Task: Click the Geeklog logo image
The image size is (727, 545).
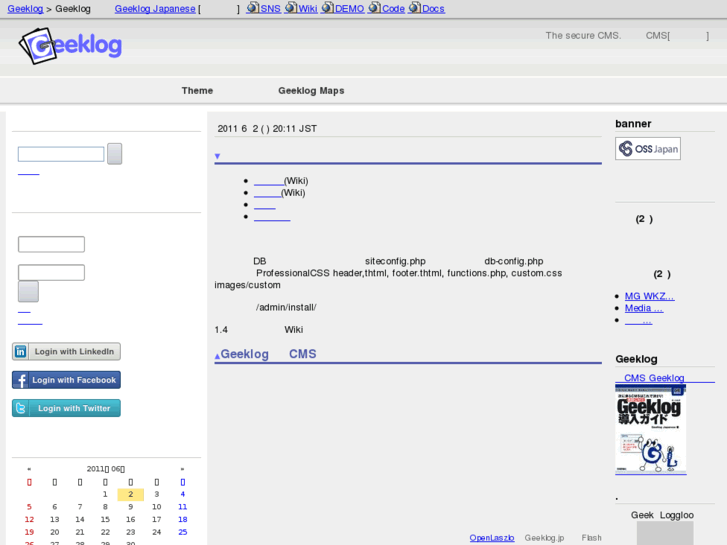Action: [x=70, y=45]
